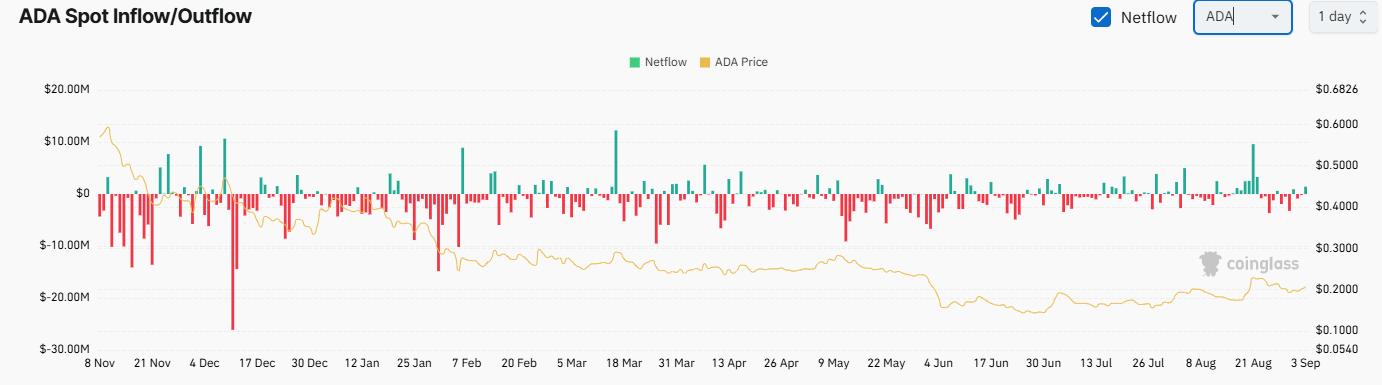Click the $20.00M left axis label

click(67, 89)
